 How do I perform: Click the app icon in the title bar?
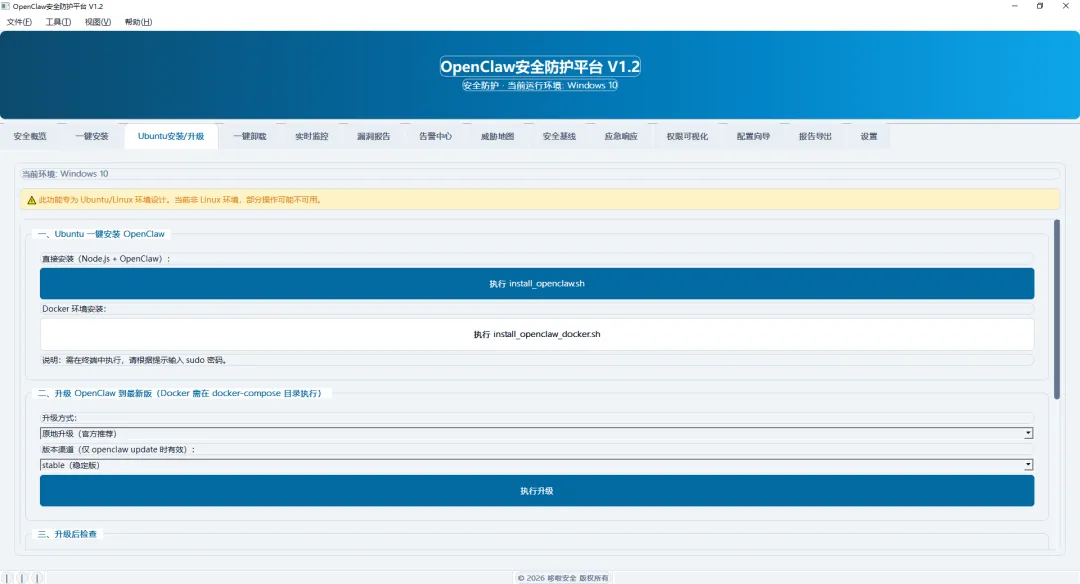click(6, 6)
